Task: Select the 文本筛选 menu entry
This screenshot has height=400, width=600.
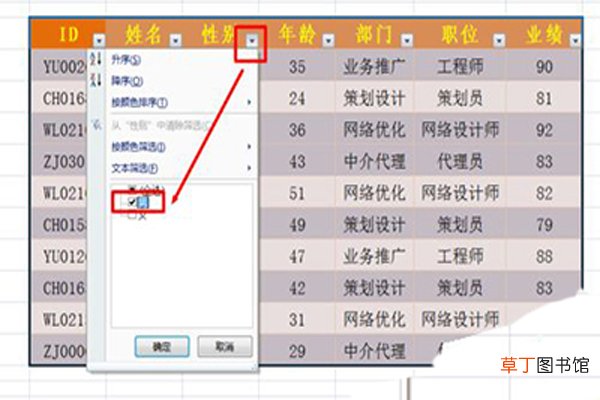Action: tap(134, 168)
